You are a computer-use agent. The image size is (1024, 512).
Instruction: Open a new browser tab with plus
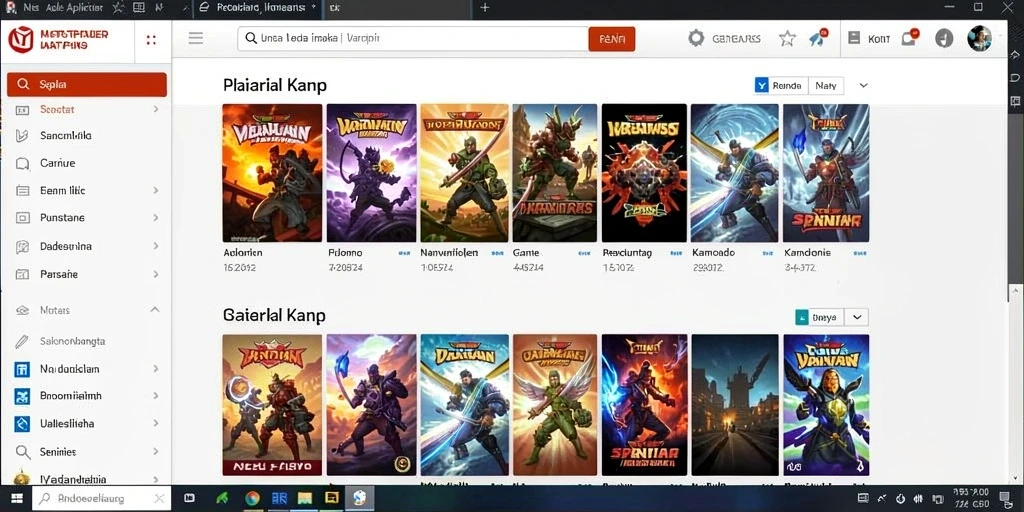tap(485, 8)
